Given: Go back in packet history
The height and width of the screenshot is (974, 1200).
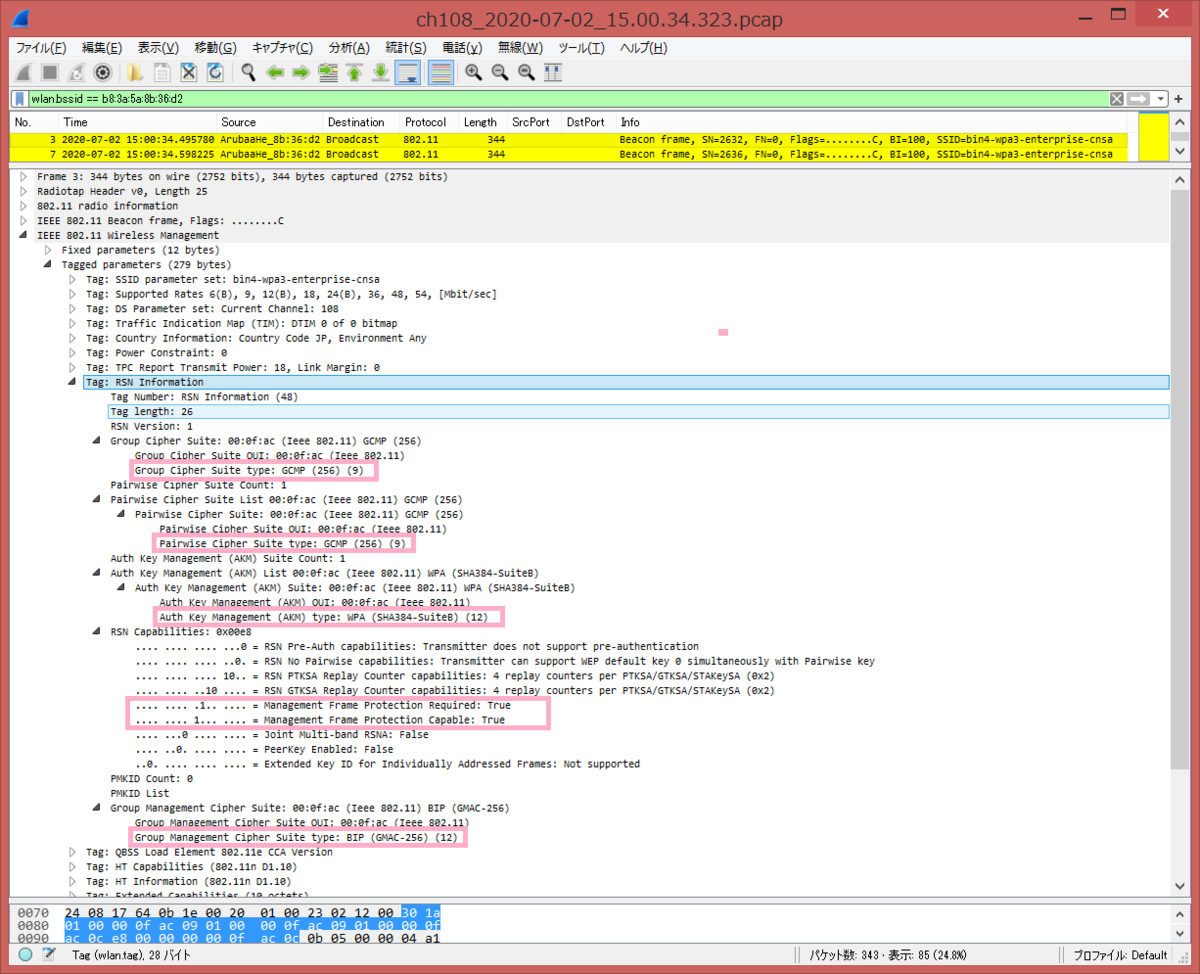Looking at the screenshot, I should point(274,73).
